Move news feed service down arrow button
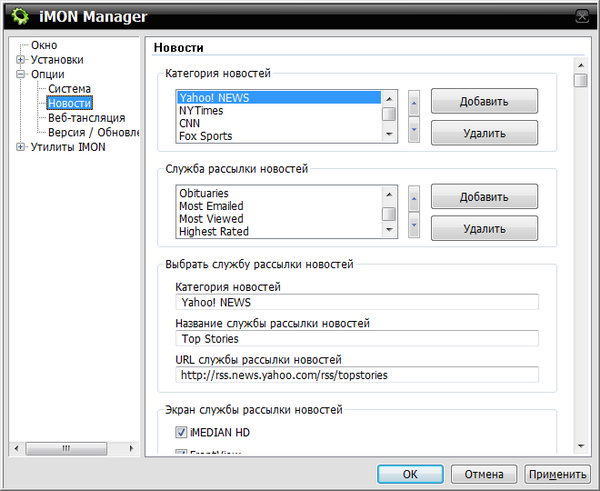 414,225
